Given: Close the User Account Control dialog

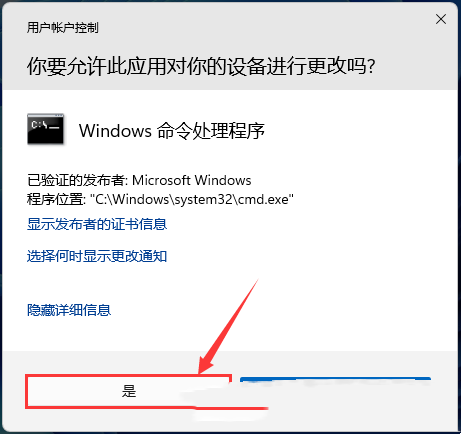Looking at the screenshot, I should [441, 19].
